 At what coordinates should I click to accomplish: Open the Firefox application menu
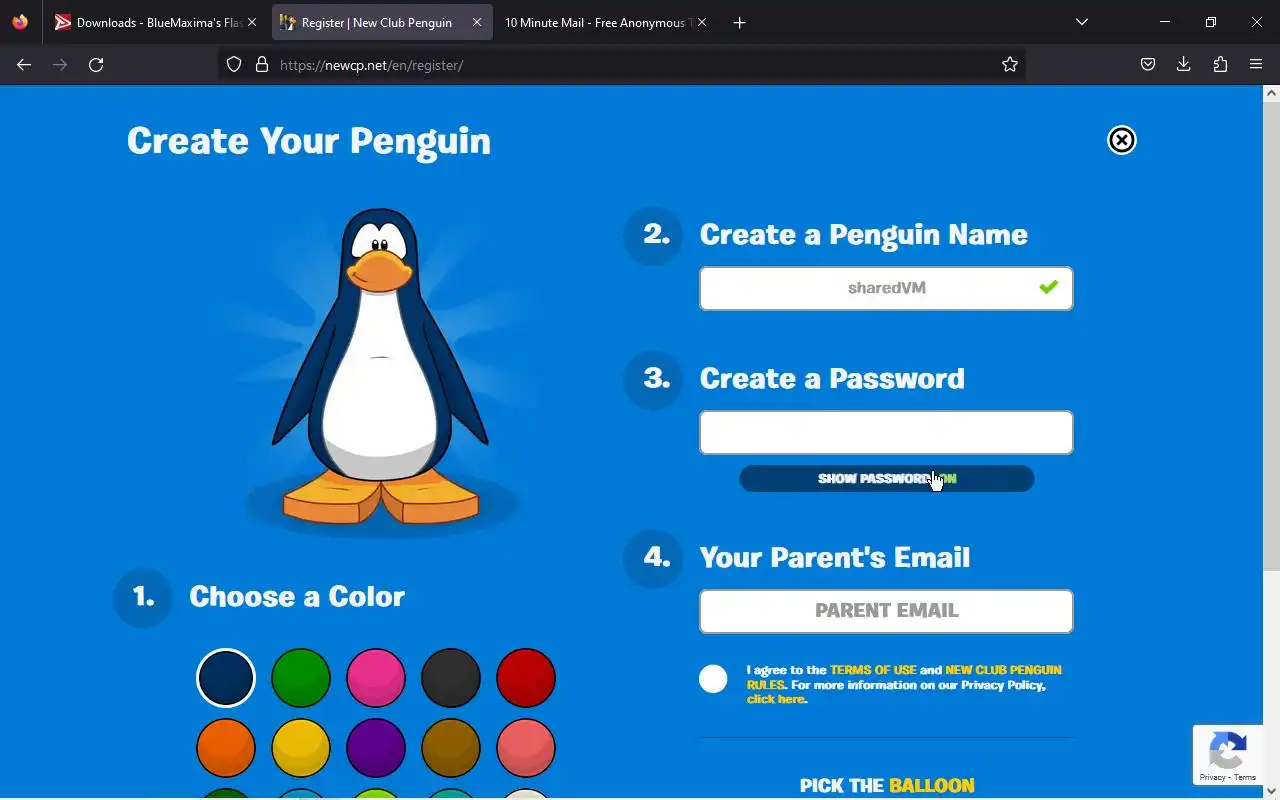pyautogui.click(x=1256, y=65)
